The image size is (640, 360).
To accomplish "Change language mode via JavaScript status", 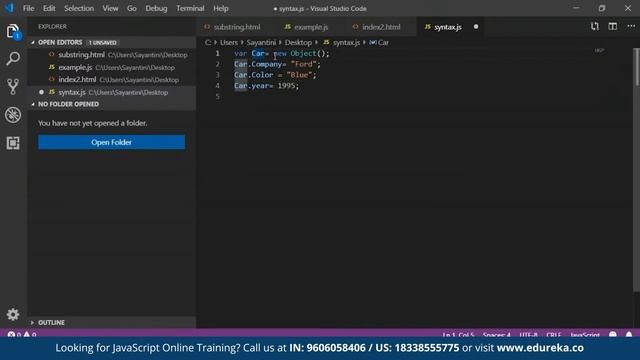I will pyautogui.click(x=585, y=335).
